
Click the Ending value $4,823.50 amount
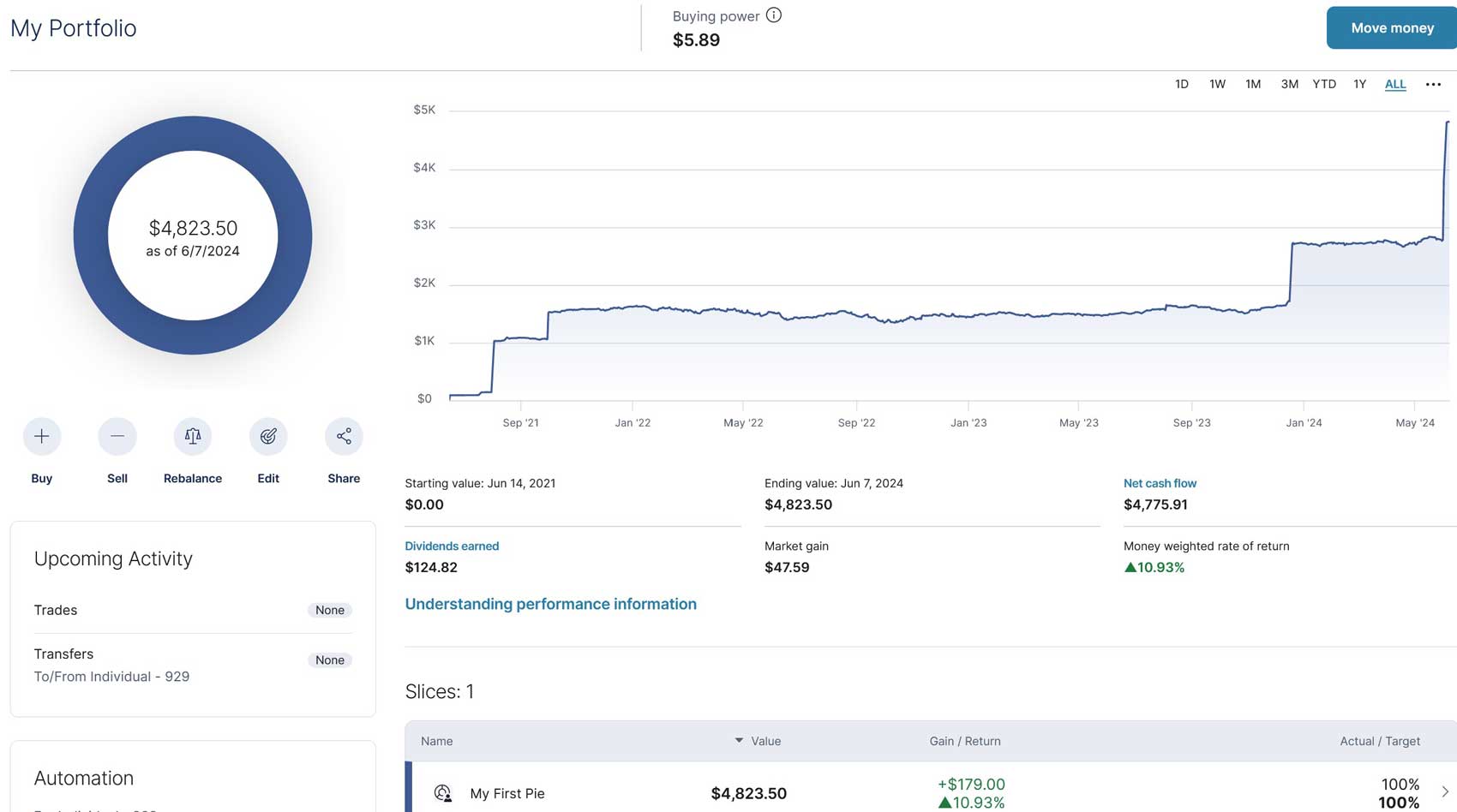click(x=798, y=505)
